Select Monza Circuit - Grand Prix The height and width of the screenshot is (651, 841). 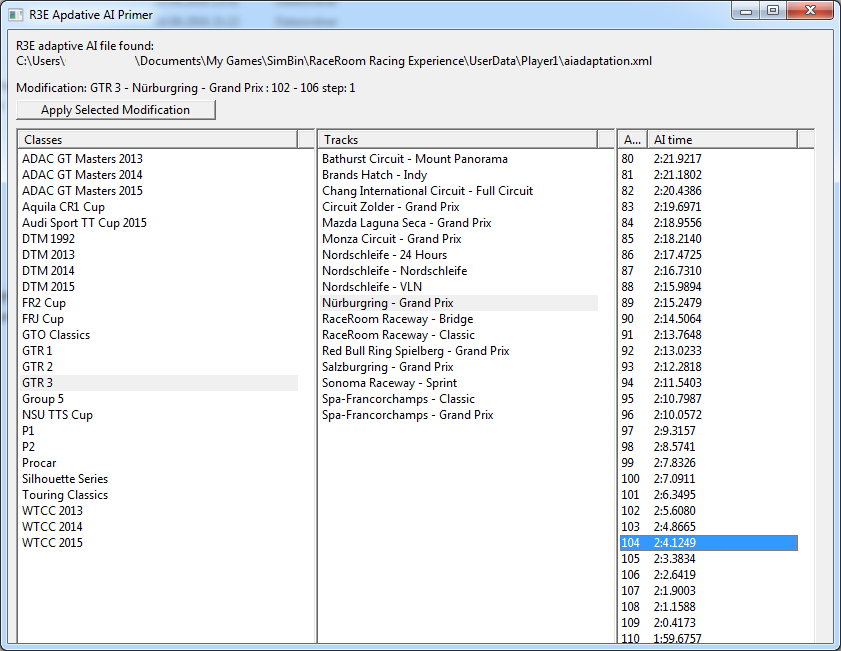459,239
